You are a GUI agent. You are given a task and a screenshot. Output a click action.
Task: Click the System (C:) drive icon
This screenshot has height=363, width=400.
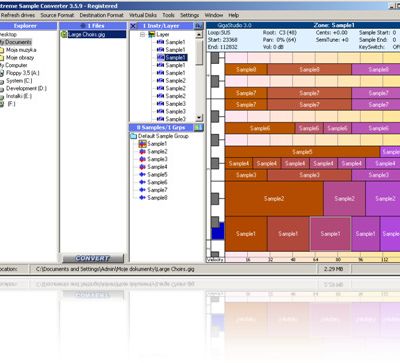click(x=2, y=81)
